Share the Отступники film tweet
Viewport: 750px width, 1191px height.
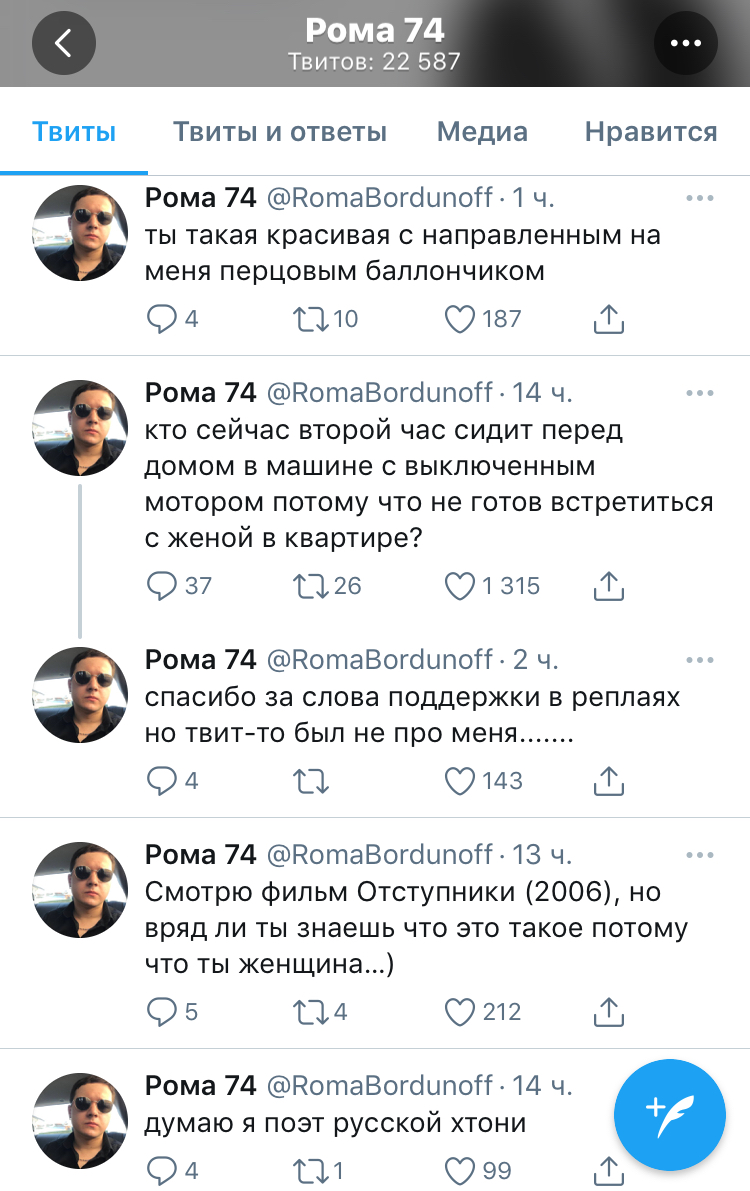tap(609, 1012)
